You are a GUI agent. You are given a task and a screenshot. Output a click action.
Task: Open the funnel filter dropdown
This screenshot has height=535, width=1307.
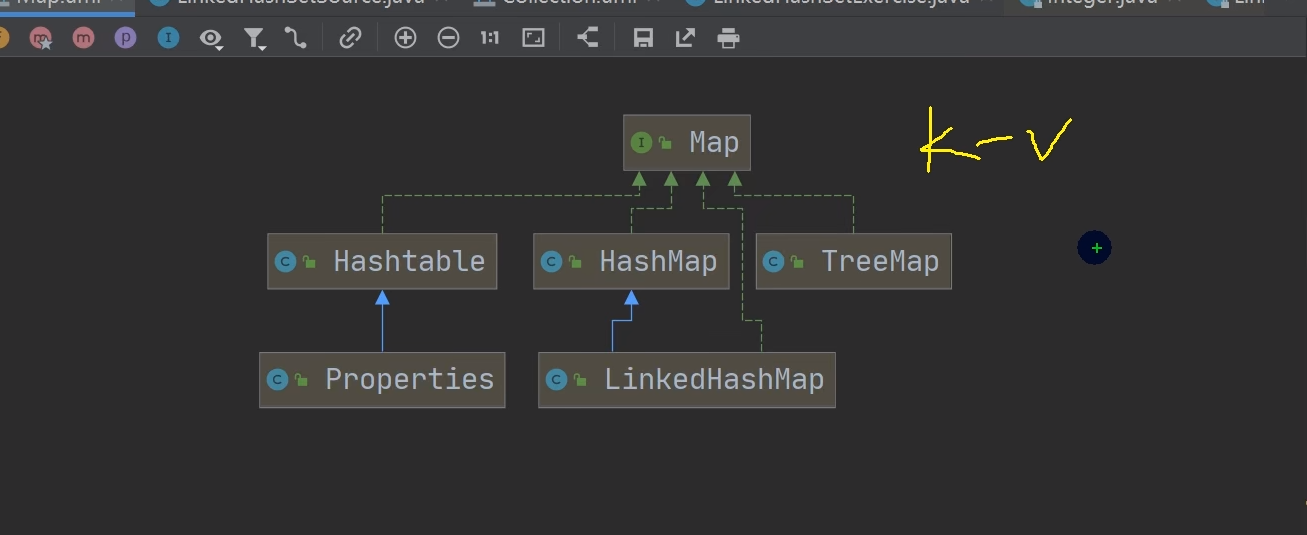coord(255,39)
